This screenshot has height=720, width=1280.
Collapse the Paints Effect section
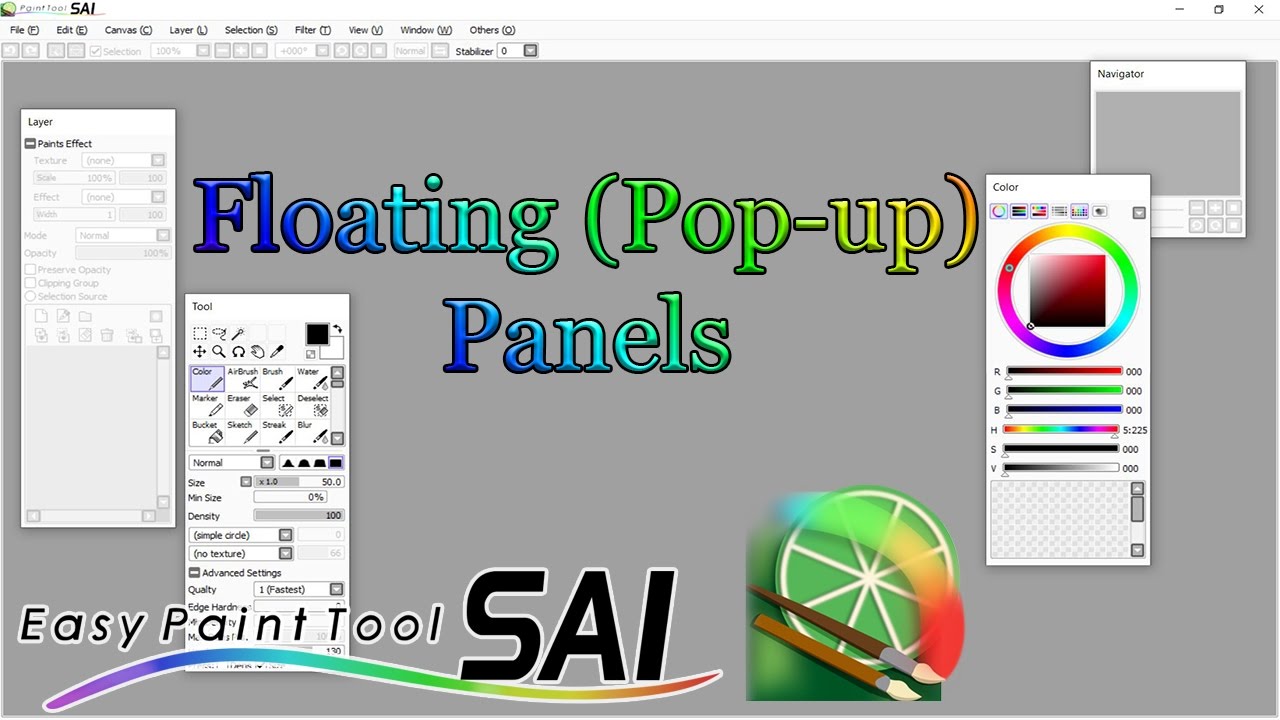[30, 144]
